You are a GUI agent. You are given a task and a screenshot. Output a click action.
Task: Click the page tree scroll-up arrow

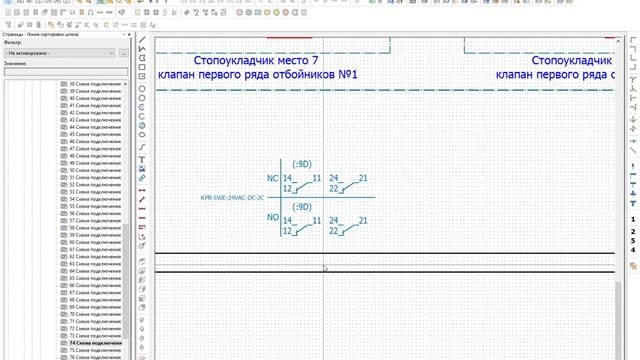126,84
